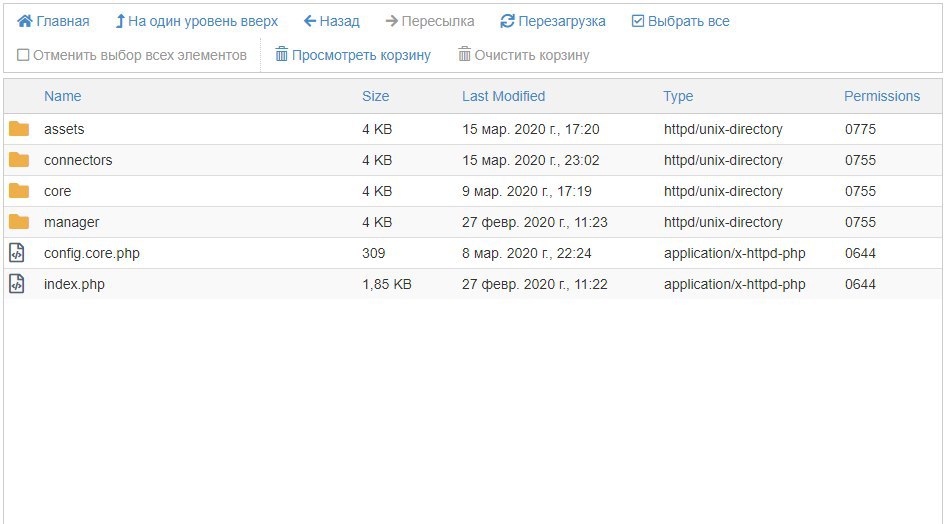Click Очистить корзину label
Viewport: 947px width, 524px height.
(531, 55)
